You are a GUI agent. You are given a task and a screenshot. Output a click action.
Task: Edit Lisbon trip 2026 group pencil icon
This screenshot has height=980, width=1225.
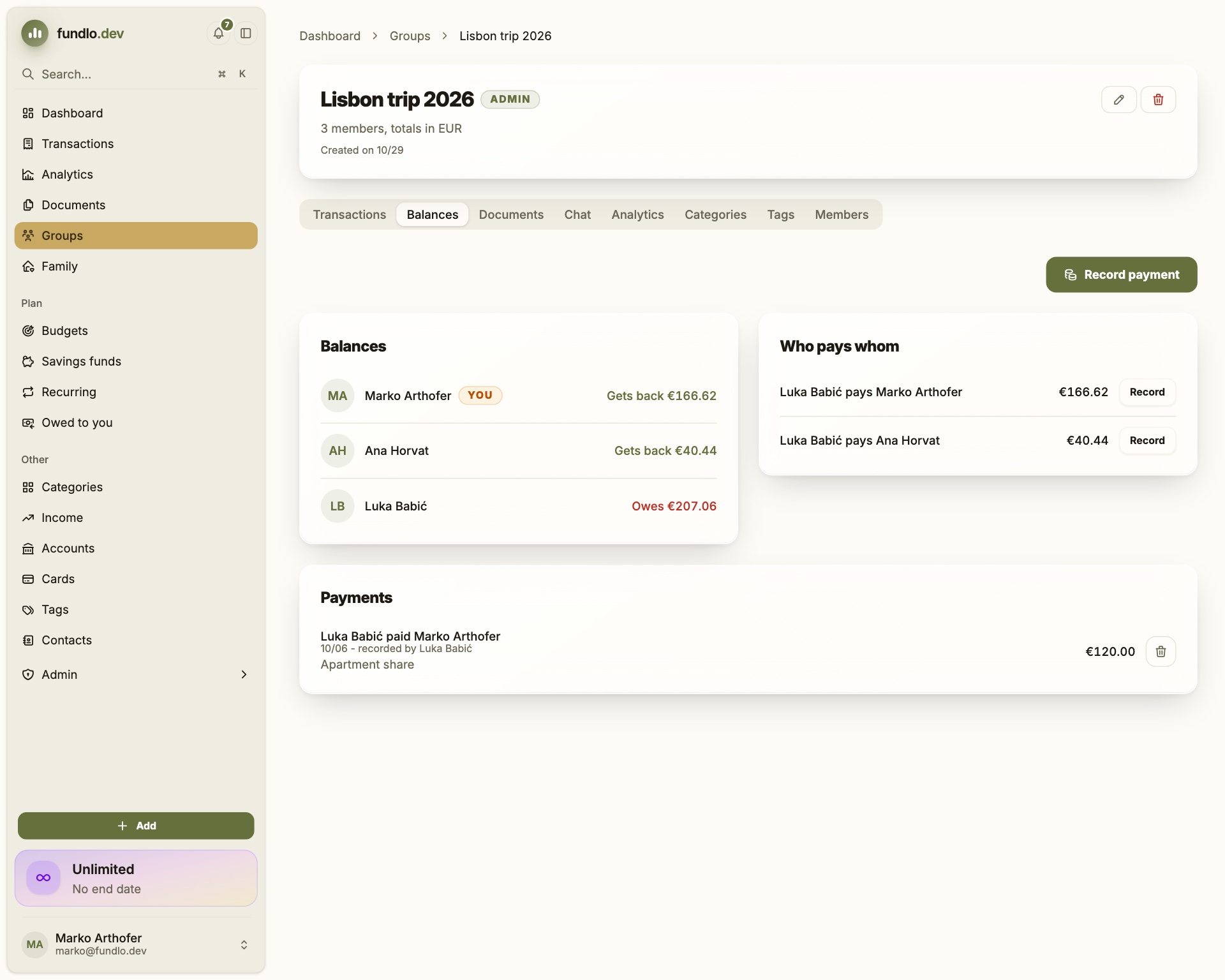[1118, 100]
